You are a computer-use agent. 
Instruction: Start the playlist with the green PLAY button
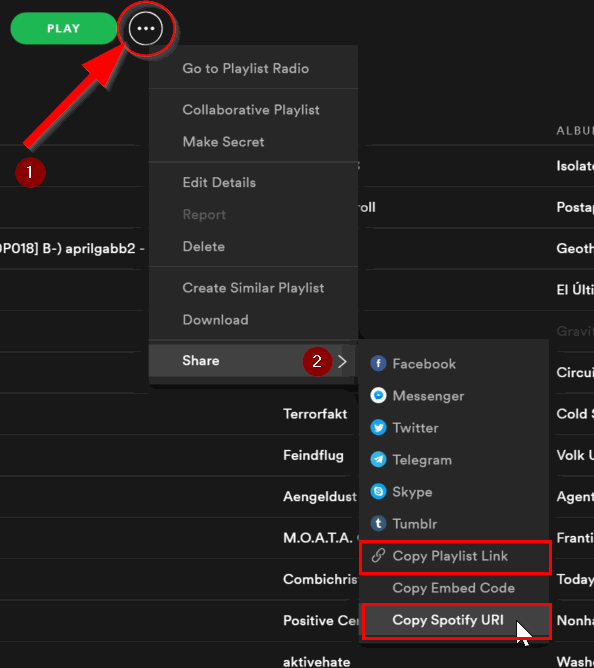pos(63,29)
